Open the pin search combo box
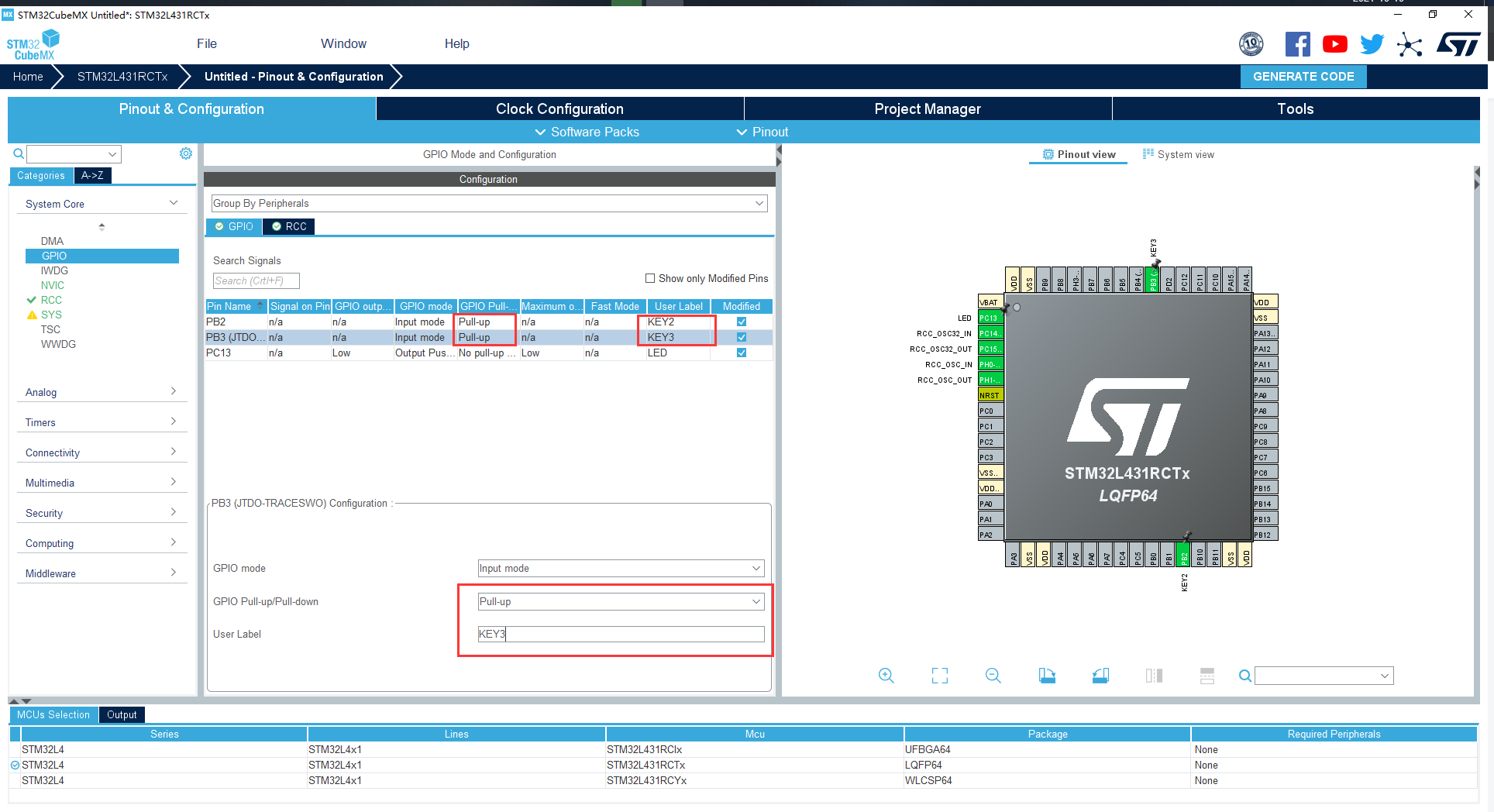1494x812 pixels. tap(1324, 676)
